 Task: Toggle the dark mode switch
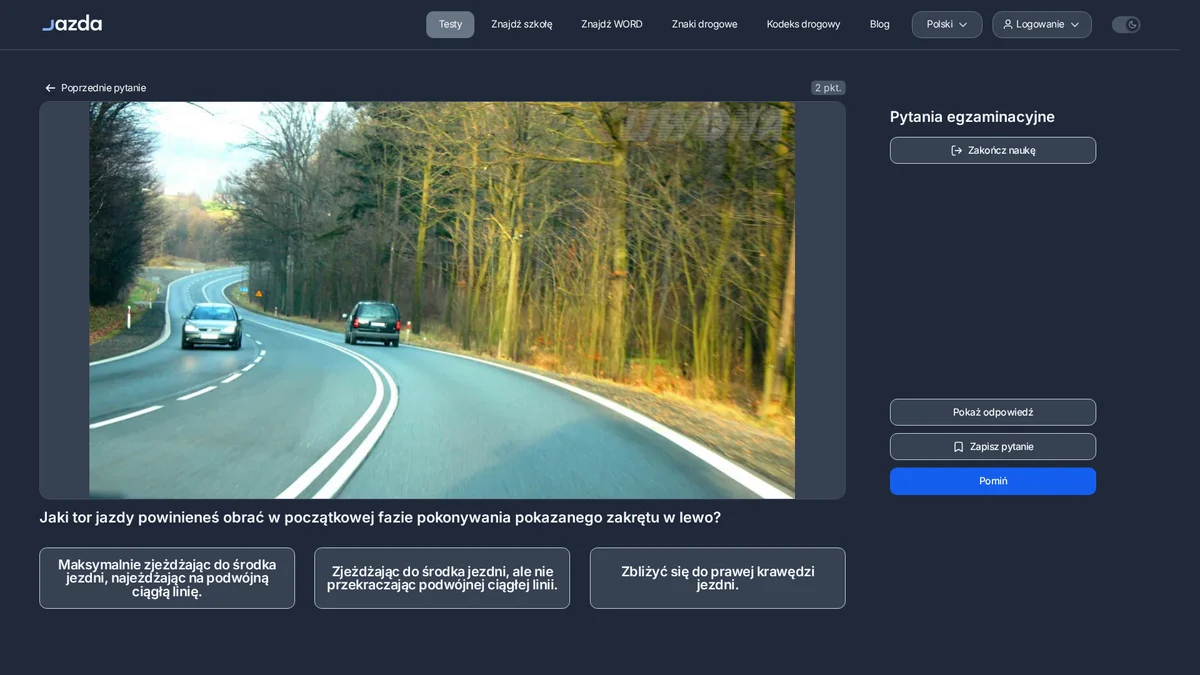(1126, 24)
